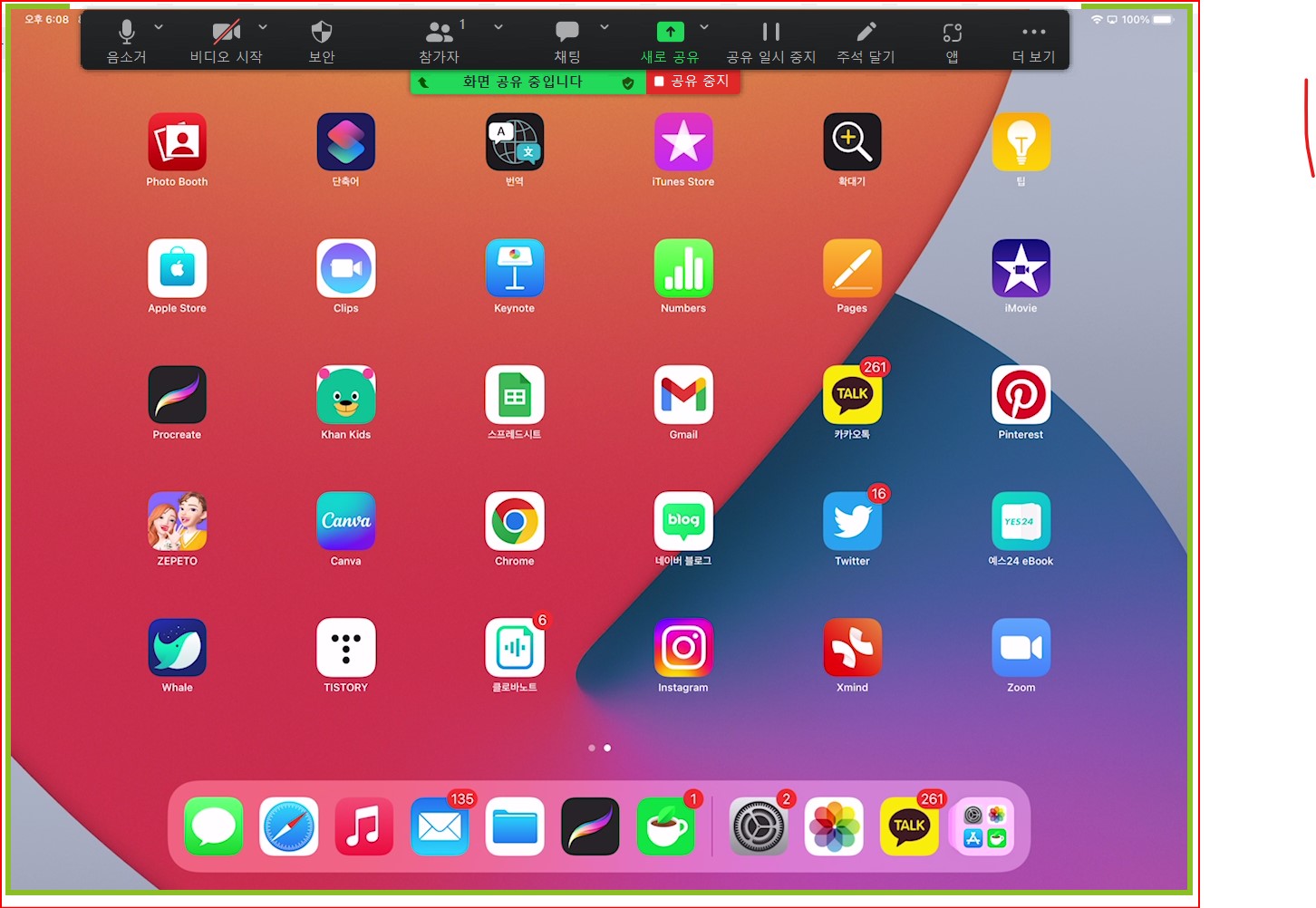Expand video options arrow next to 비디오 시작

pyautogui.click(x=263, y=27)
